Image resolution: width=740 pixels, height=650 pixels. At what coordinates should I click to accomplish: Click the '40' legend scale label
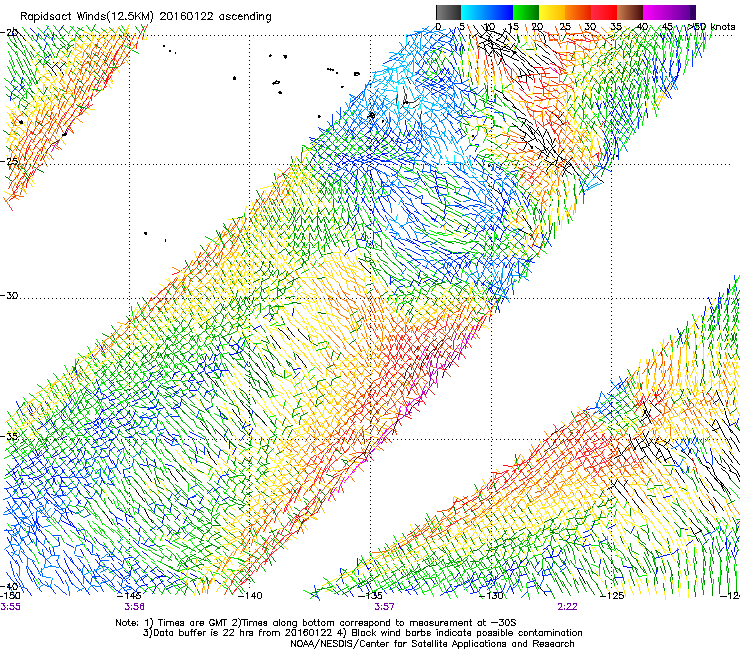tap(642, 26)
